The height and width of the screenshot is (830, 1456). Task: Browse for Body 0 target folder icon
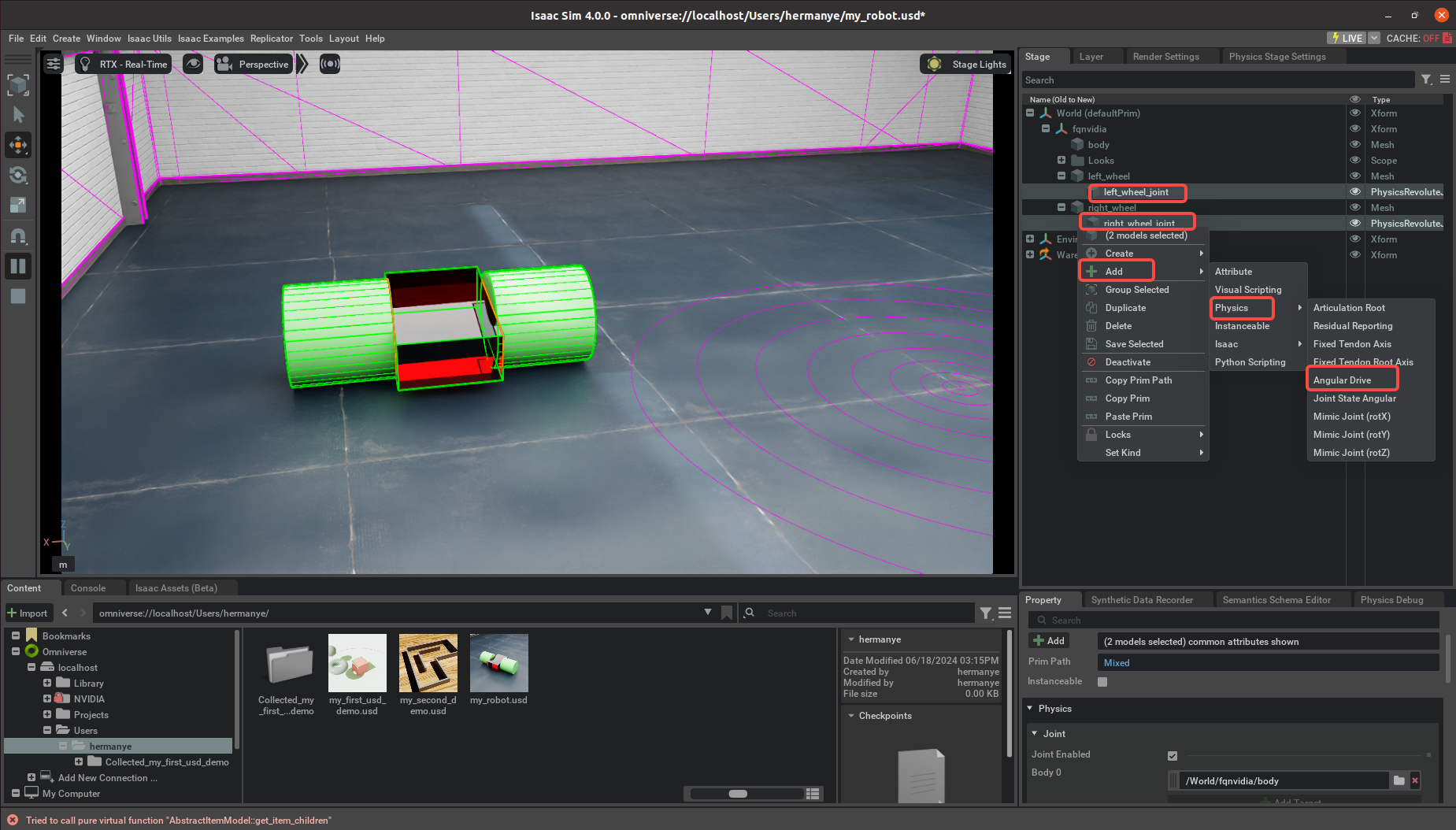[x=1399, y=780]
